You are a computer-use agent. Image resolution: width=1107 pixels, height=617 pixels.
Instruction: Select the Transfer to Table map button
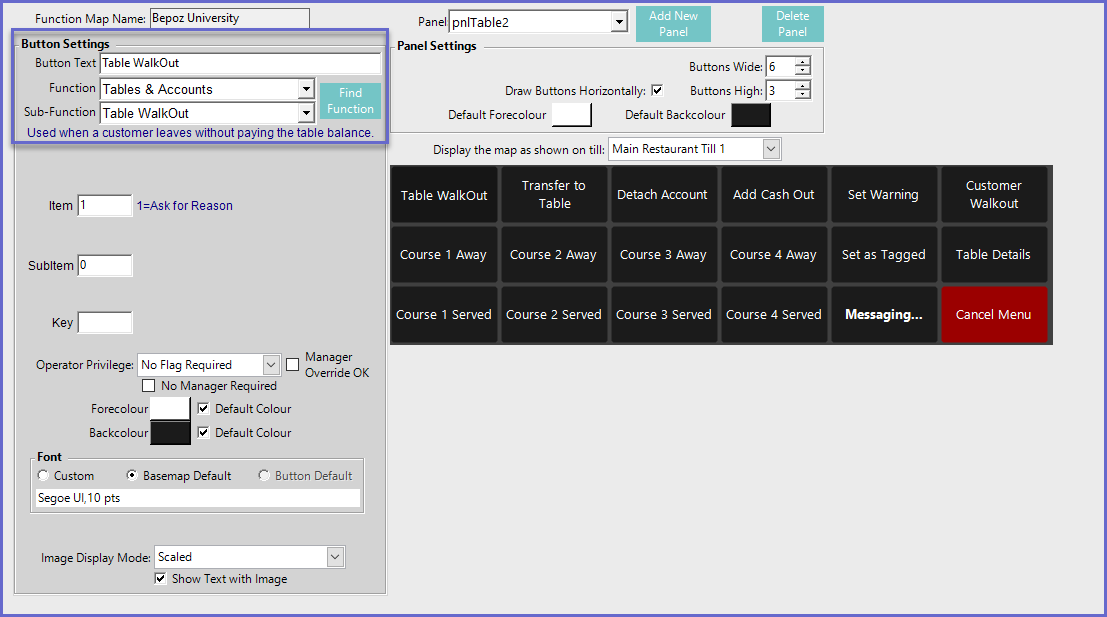click(554, 195)
